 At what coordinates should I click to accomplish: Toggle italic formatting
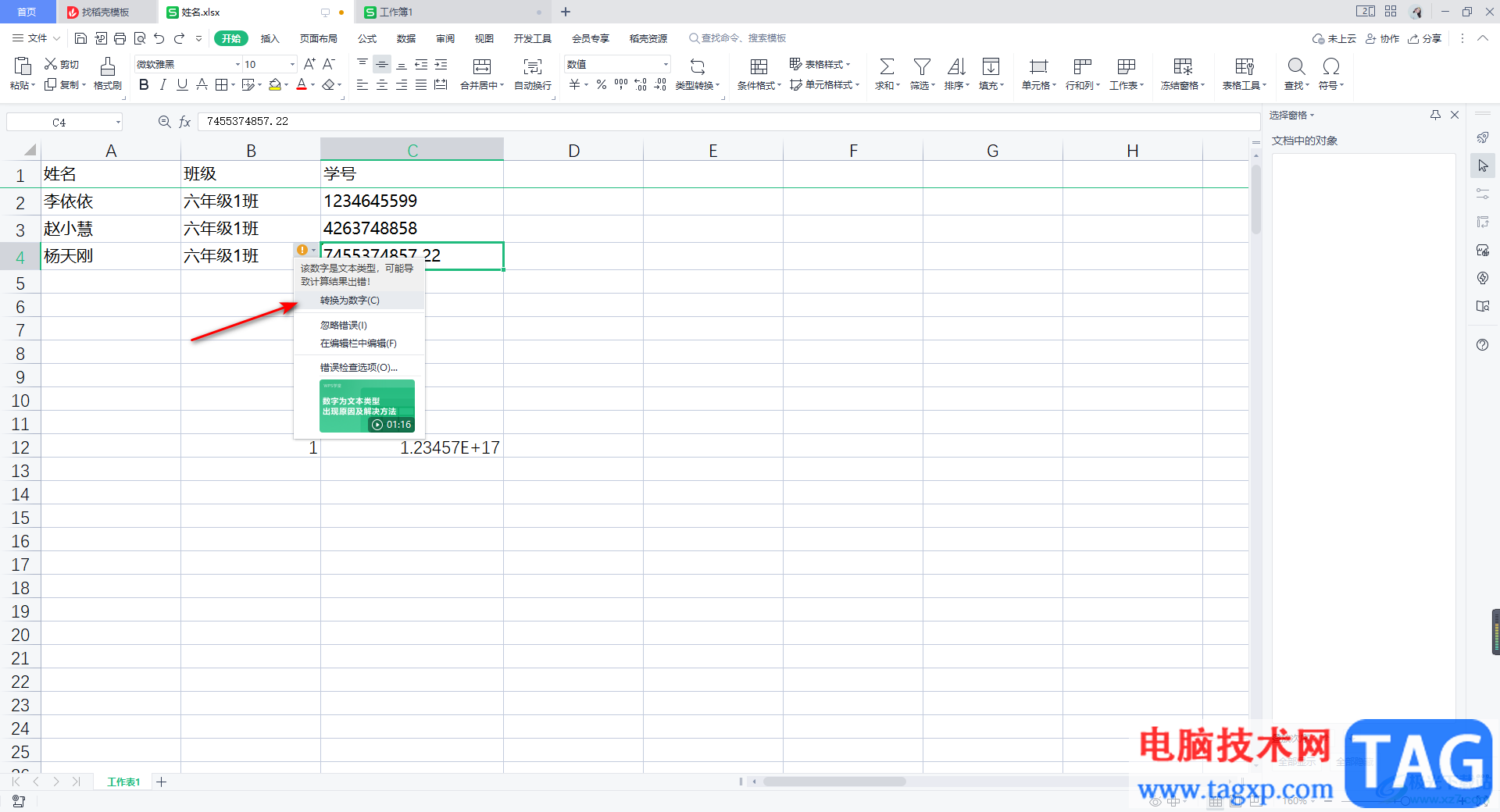point(162,84)
